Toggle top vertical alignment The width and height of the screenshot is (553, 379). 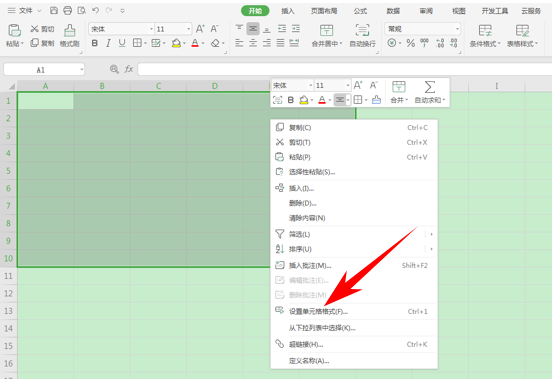click(239, 28)
